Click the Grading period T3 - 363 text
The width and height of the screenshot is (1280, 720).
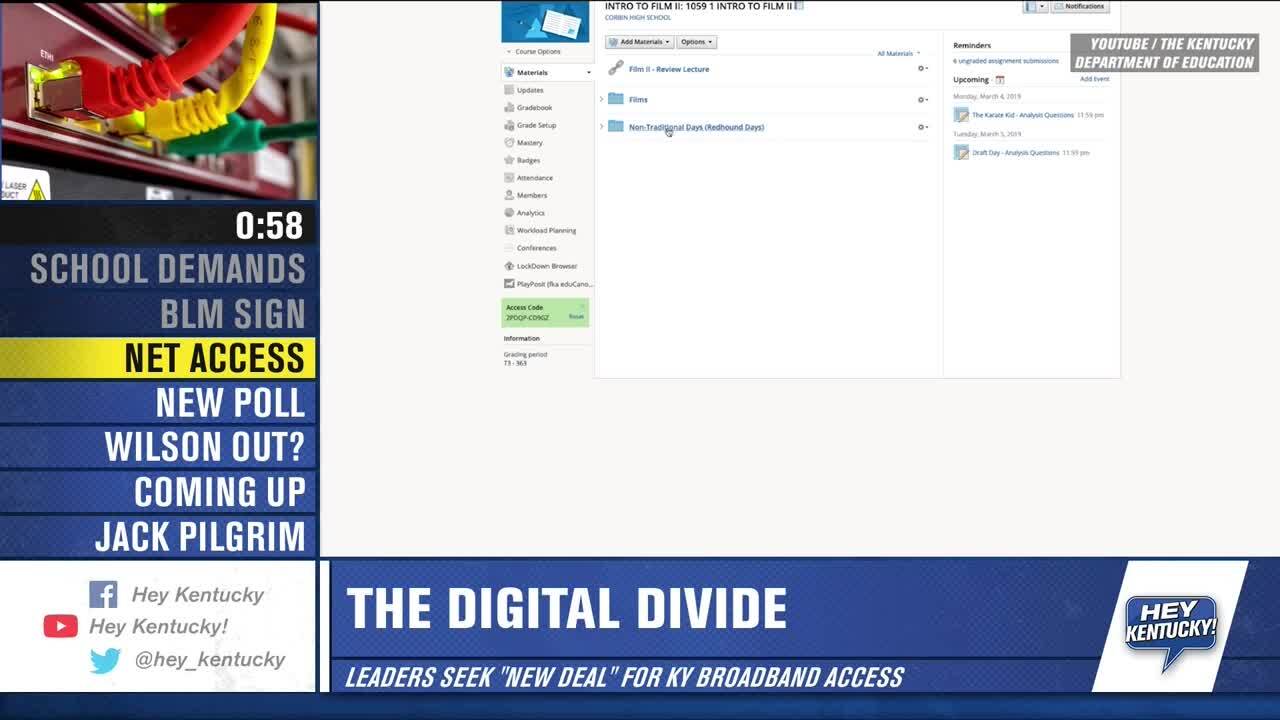tap(525, 359)
